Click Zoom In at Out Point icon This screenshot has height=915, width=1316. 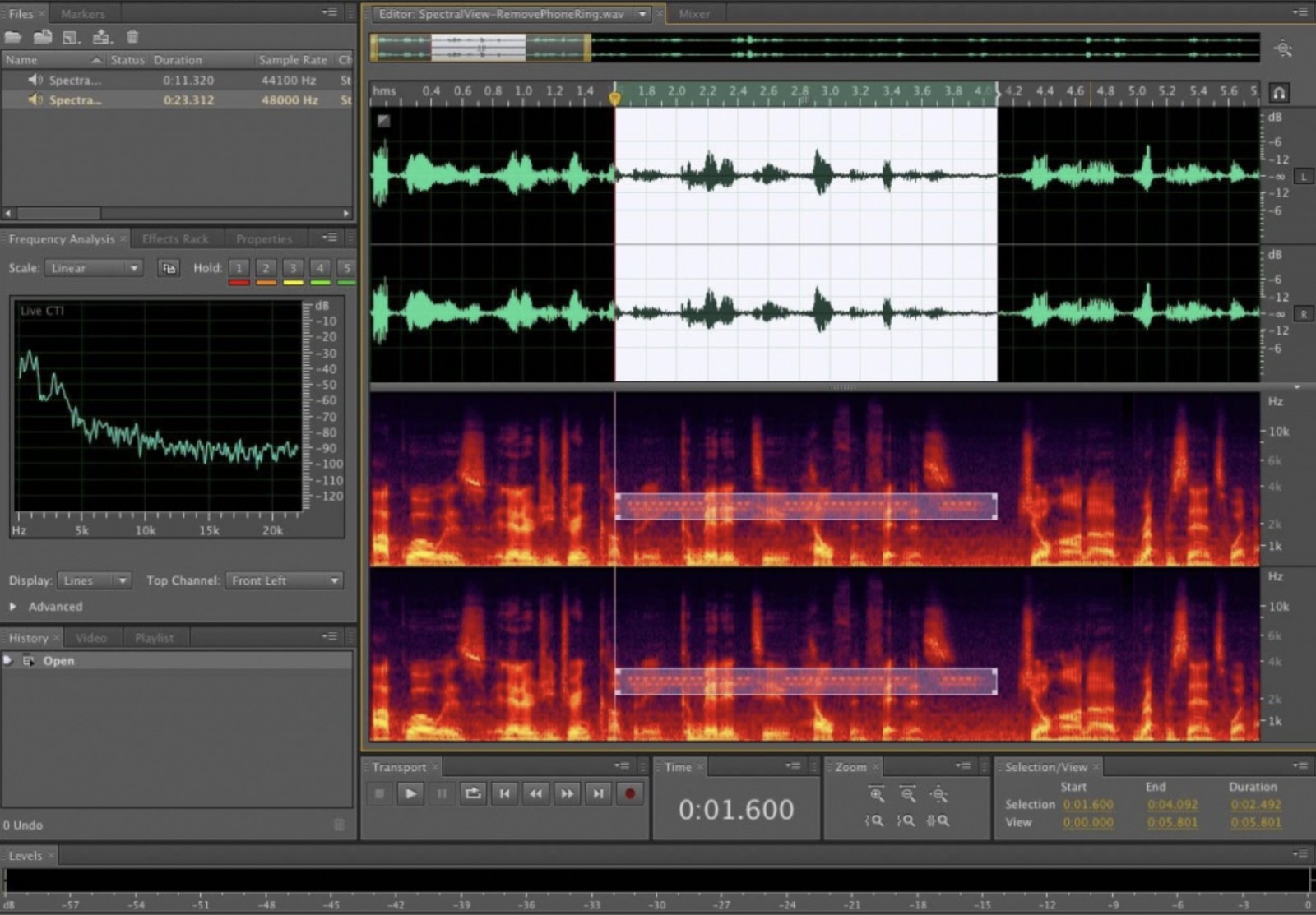906,820
